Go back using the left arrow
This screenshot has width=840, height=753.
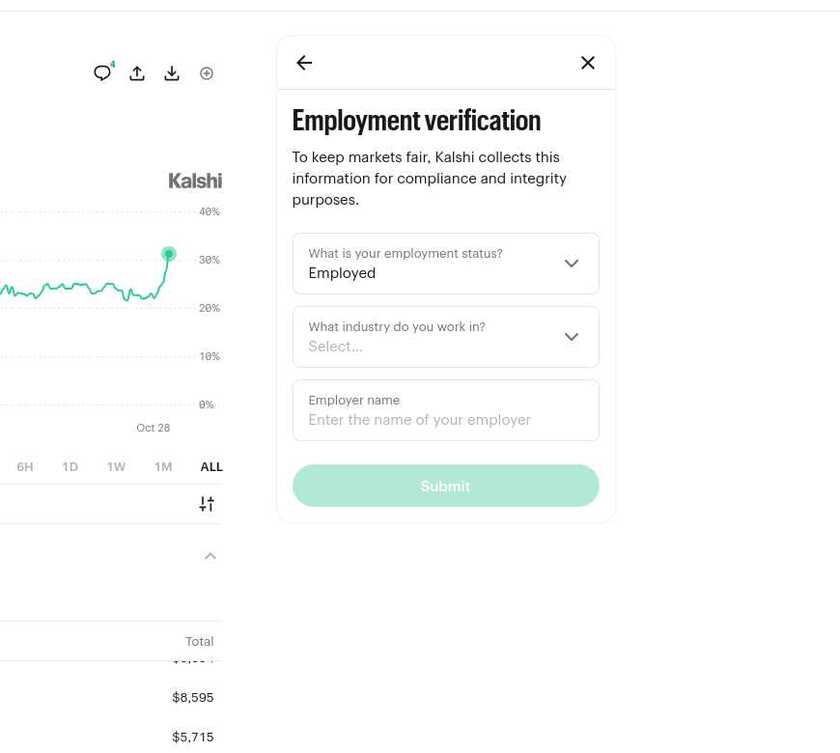(x=304, y=63)
